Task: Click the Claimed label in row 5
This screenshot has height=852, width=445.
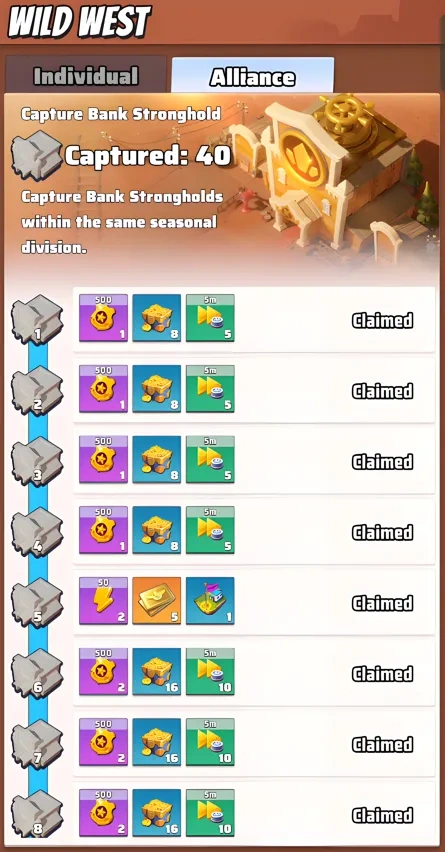Action: pyautogui.click(x=383, y=603)
